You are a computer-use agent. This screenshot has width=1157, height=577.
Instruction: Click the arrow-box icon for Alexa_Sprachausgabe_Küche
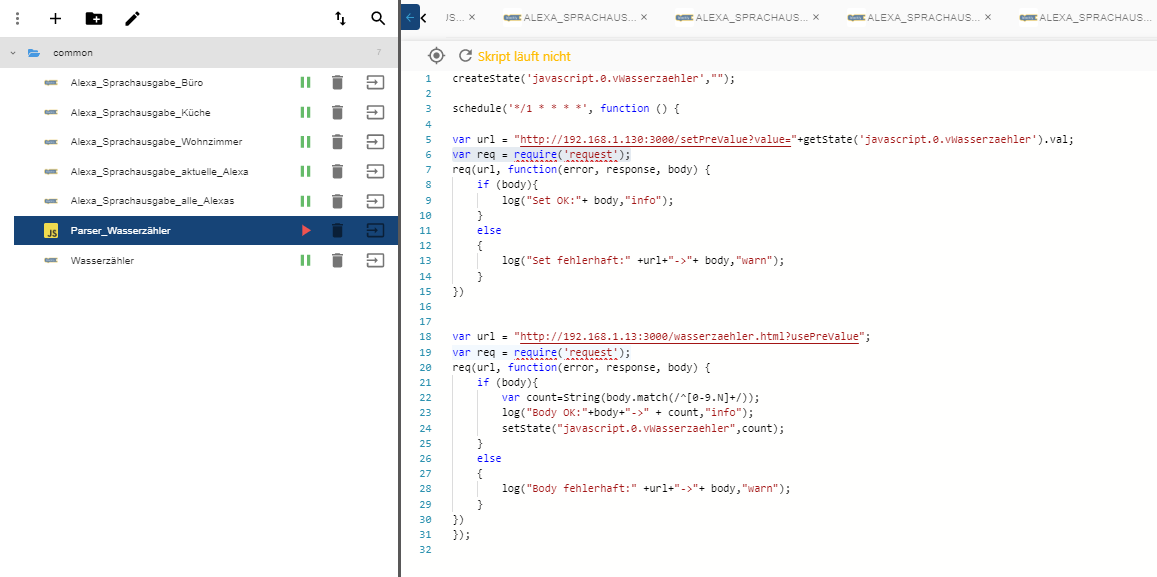click(376, 112)
